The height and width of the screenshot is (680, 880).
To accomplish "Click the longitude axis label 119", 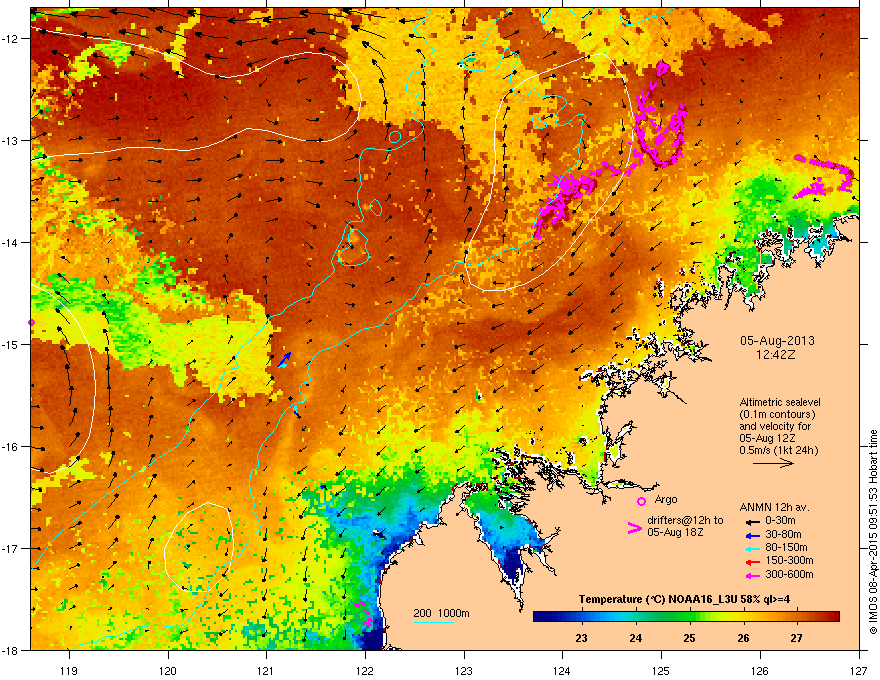I will point(69,670).
